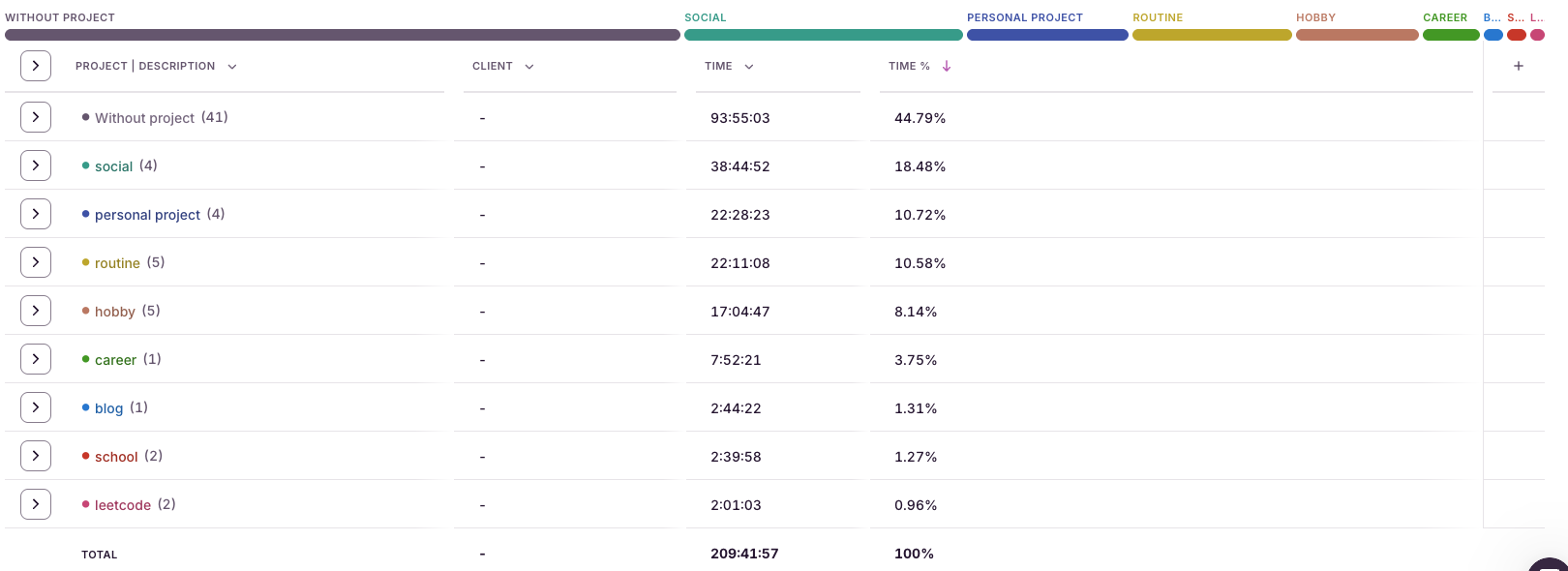Select time value 17:04:47
Viewport: 1568px width, 571px height.
[740, 312]
